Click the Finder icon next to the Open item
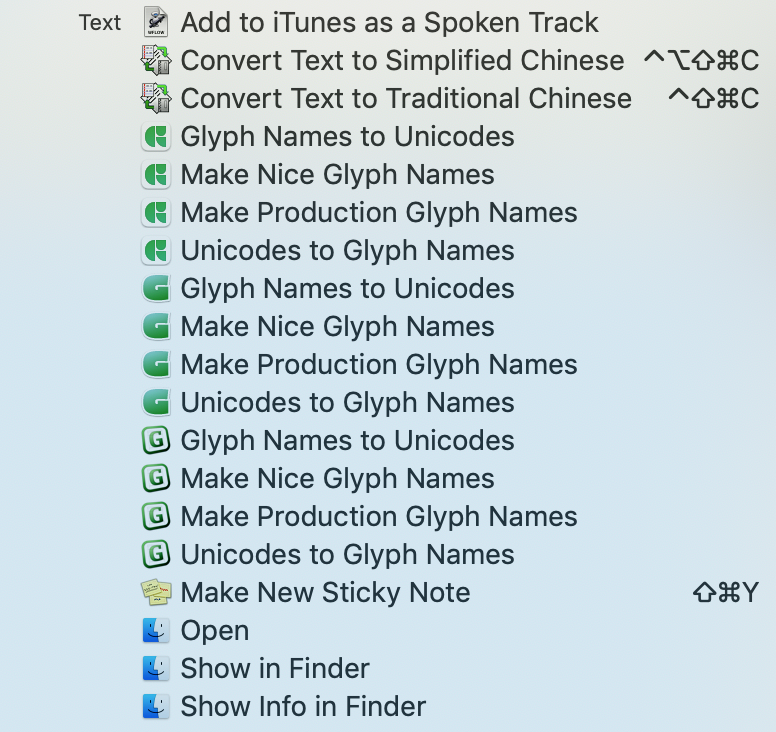Screen dimensions: 776x732 pyautogui.click(x=156, y=630)
